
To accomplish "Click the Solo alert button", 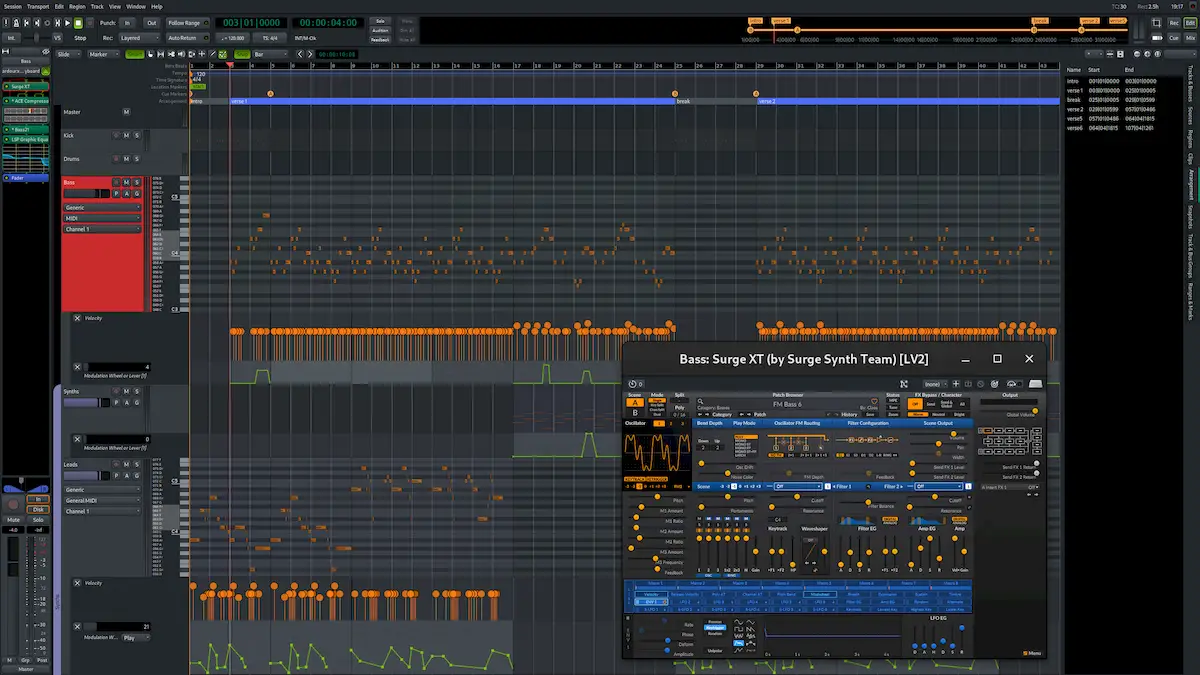I will 380,20.
